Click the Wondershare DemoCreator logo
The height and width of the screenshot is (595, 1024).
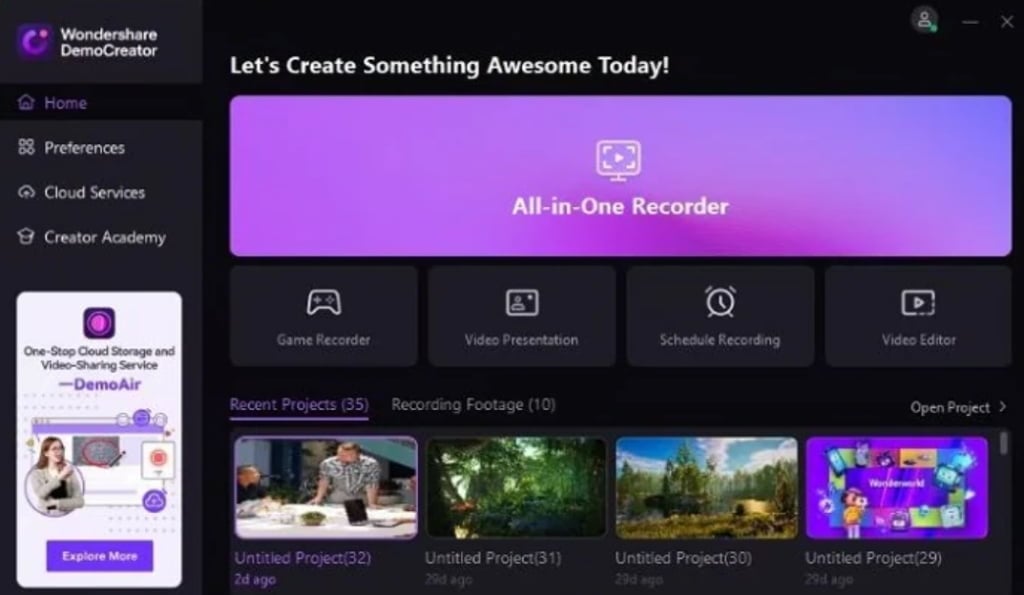click(34, 41)
